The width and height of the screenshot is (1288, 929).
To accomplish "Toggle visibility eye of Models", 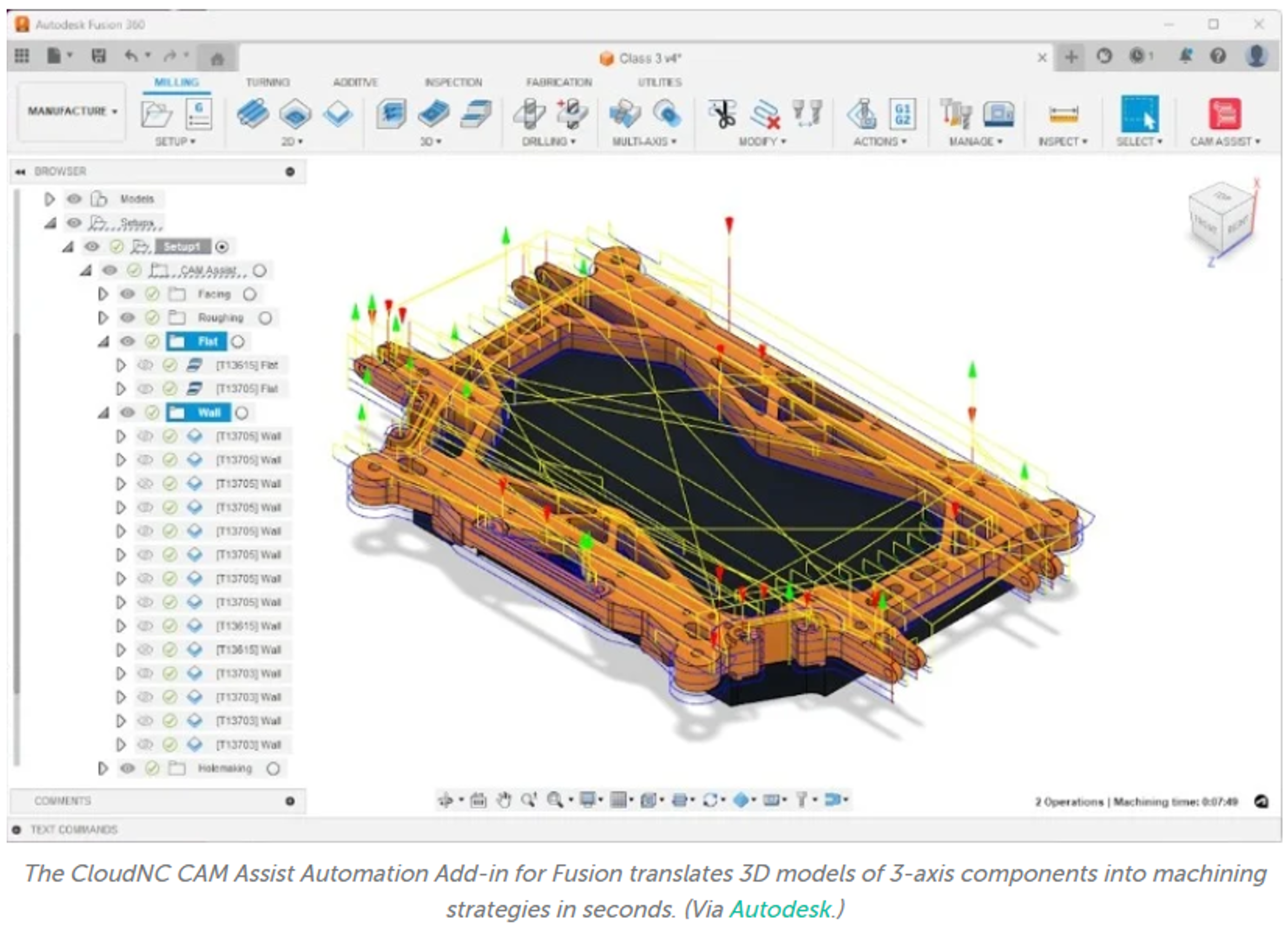I will click(74, 199).
